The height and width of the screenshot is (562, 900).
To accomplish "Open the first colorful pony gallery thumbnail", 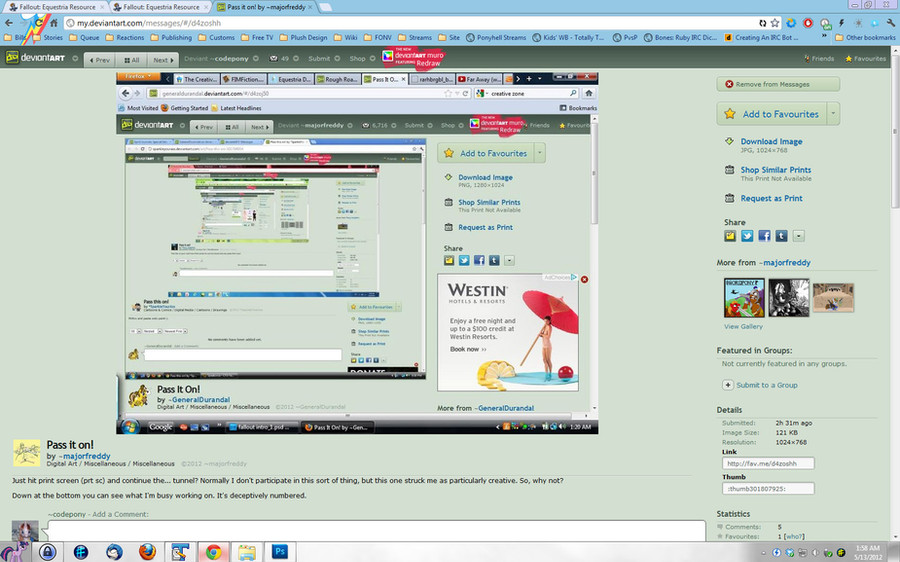I will (744, 297).
